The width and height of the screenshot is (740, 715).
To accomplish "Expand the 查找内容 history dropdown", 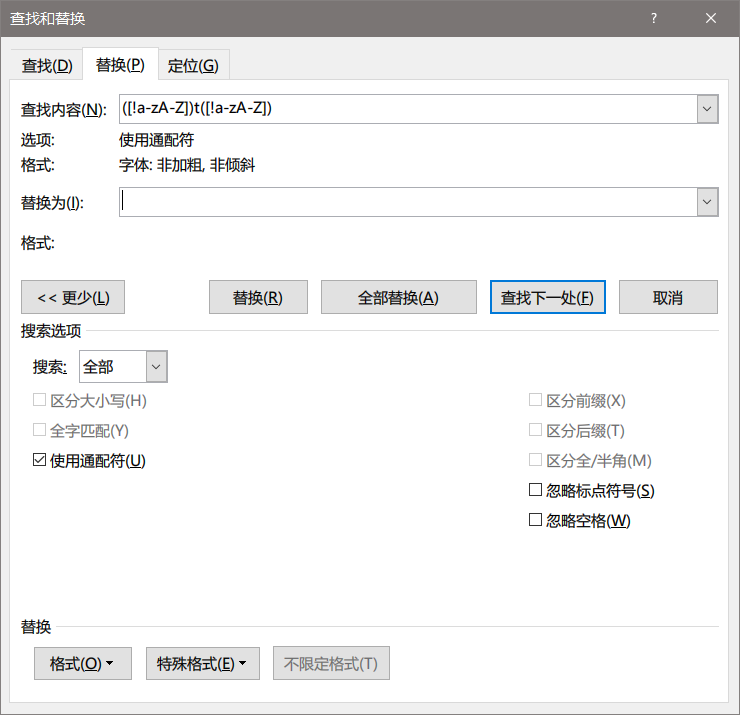I will pos(707,109).
